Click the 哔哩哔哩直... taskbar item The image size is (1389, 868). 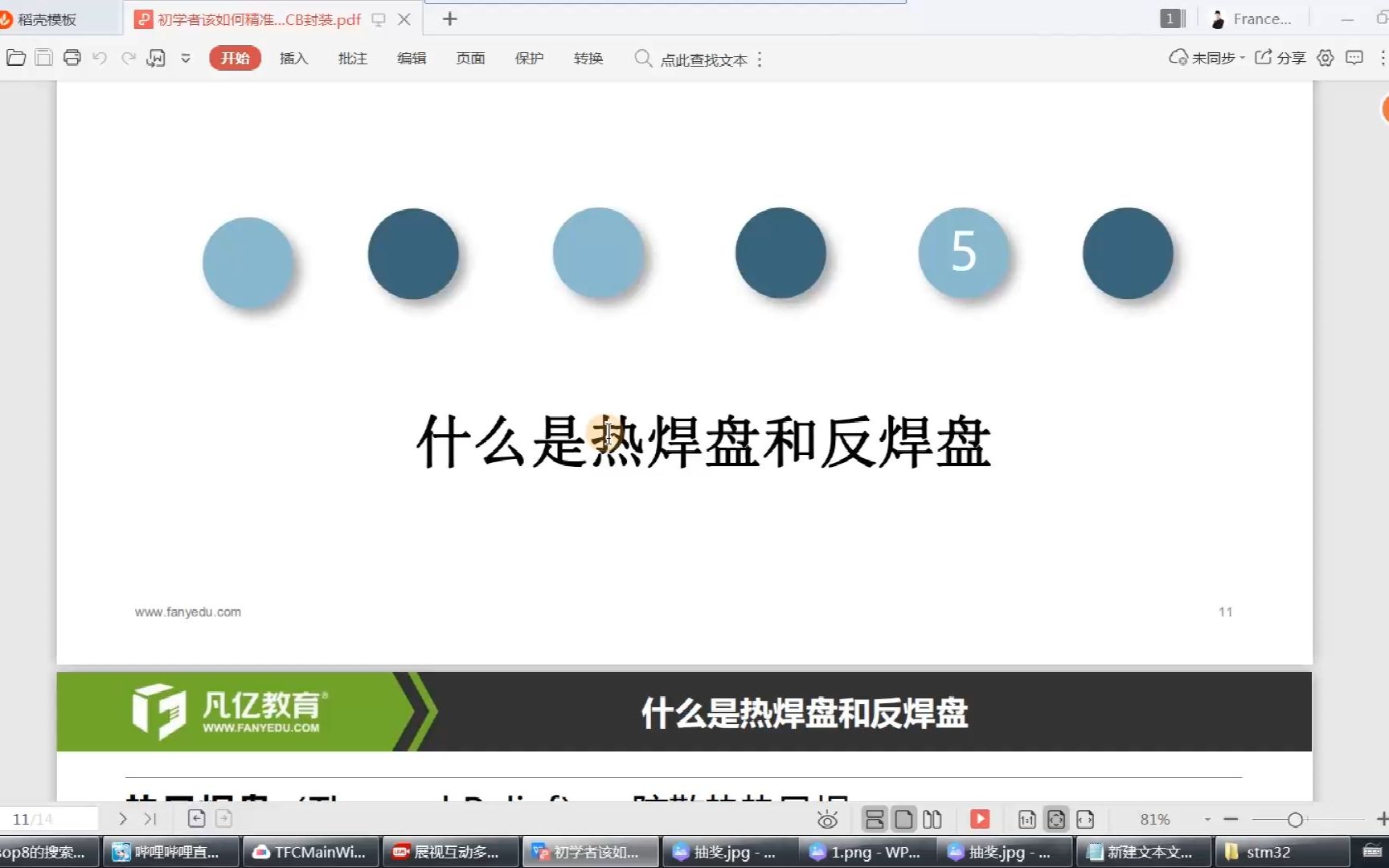pos(172,852)
